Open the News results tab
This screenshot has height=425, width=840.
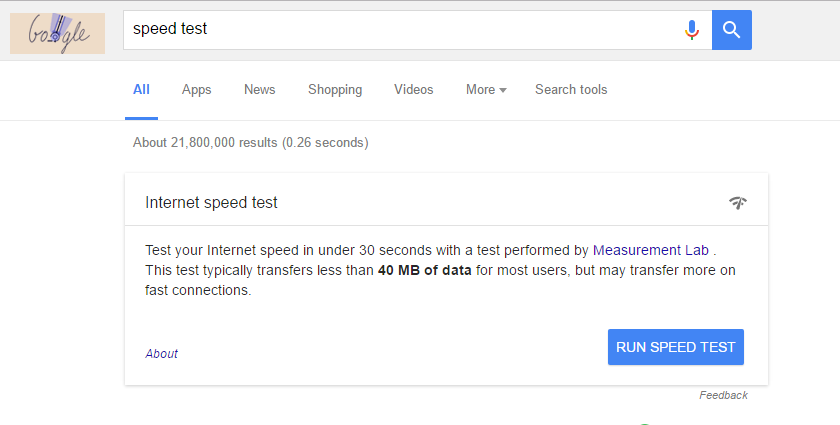(259, 90)
